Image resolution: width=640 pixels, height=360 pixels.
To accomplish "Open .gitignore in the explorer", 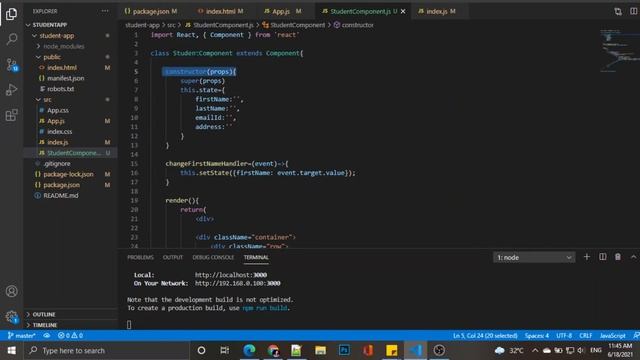I will [57, 164].
